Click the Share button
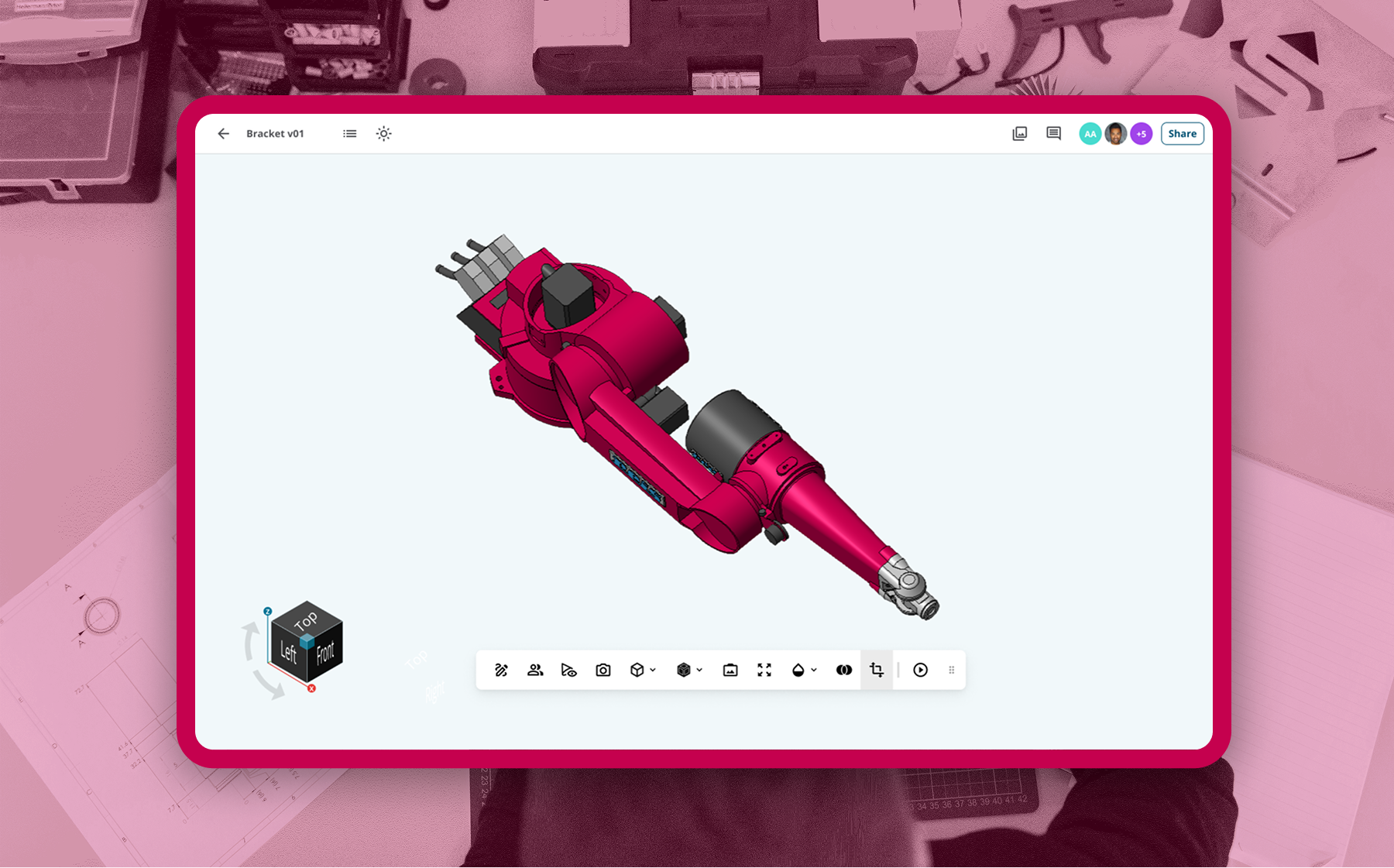 pyautogui.click(x=1183, y=134)
